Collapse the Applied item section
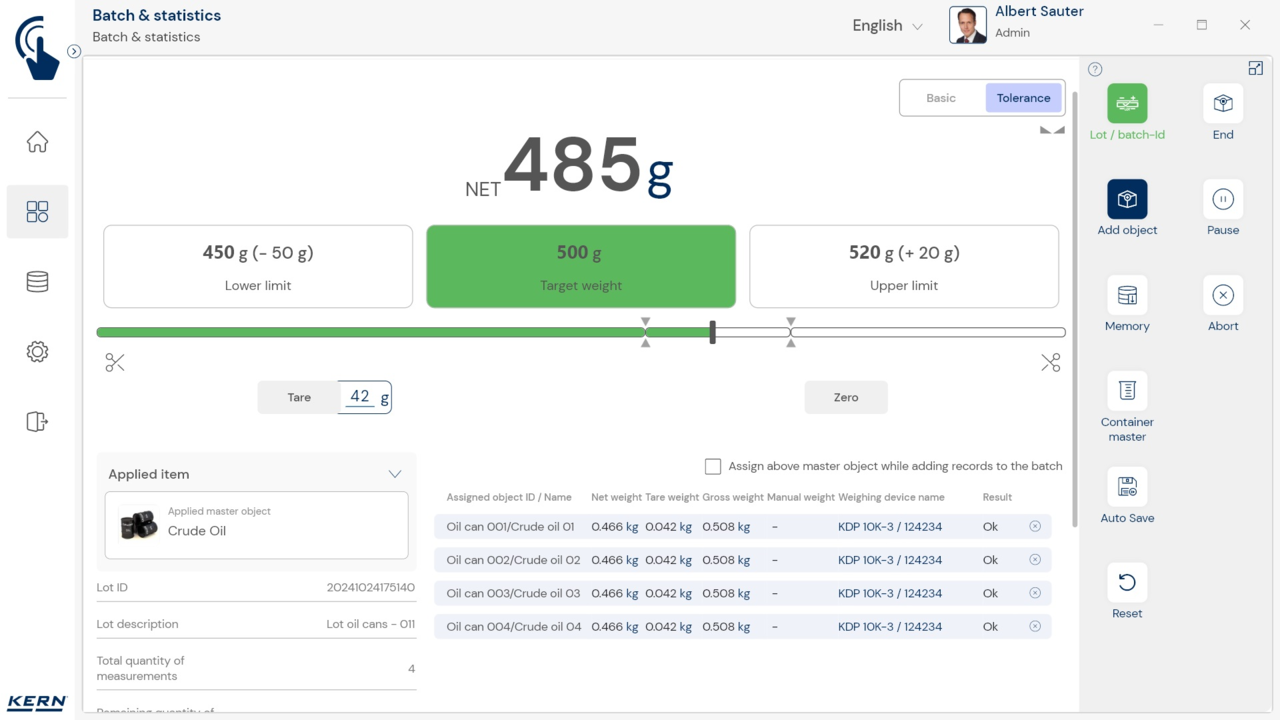Screen dimensions: 1280x720 (395, 474)
